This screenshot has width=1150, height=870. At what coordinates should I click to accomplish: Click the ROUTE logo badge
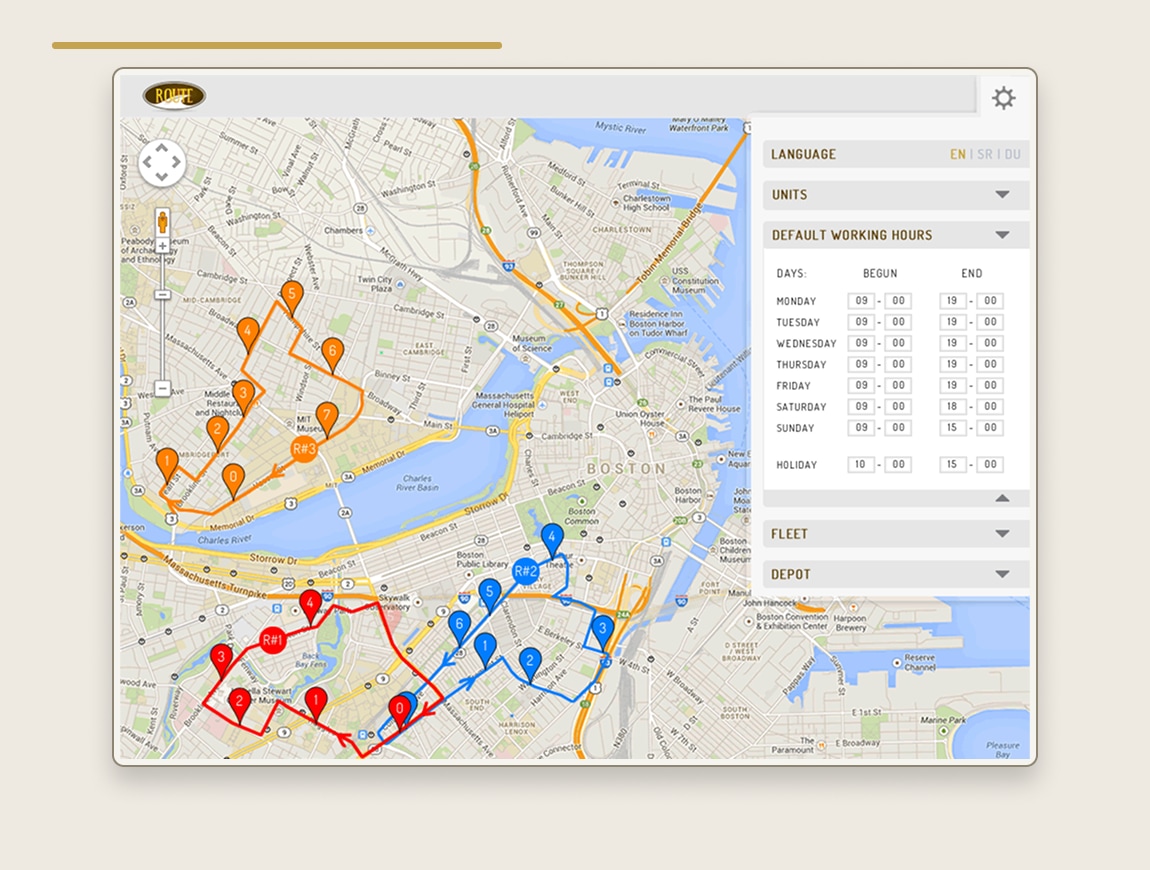click(x=174, y=95)
